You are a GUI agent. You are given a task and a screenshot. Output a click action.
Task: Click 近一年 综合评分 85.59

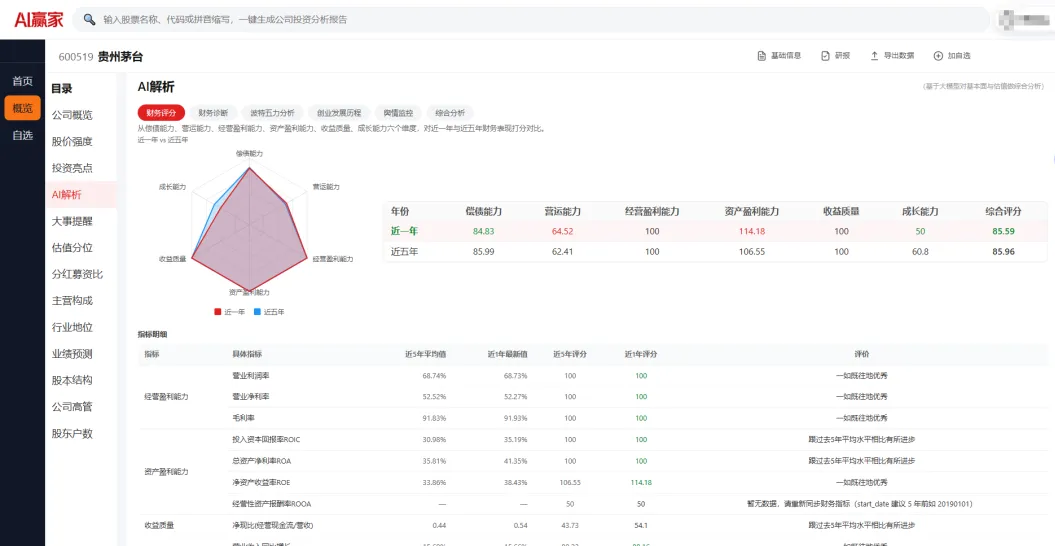1003,231
